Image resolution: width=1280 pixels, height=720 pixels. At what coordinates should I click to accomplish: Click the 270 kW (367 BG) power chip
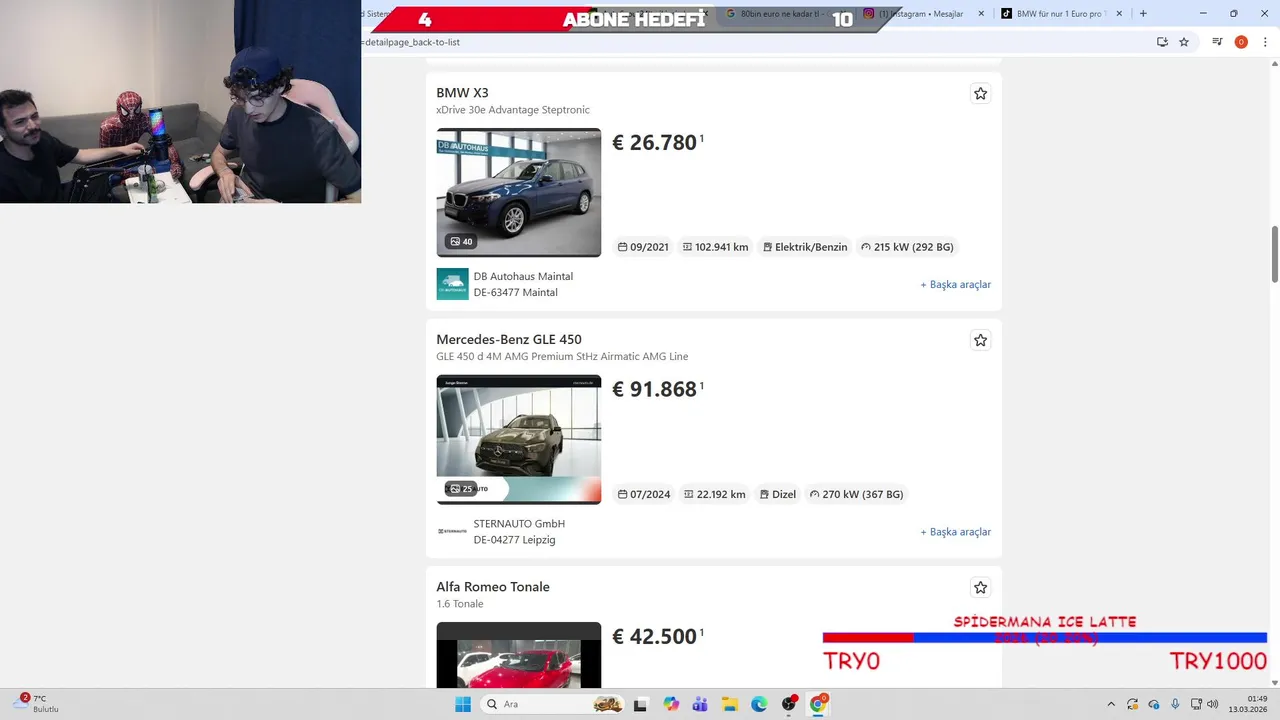(856, 494)
